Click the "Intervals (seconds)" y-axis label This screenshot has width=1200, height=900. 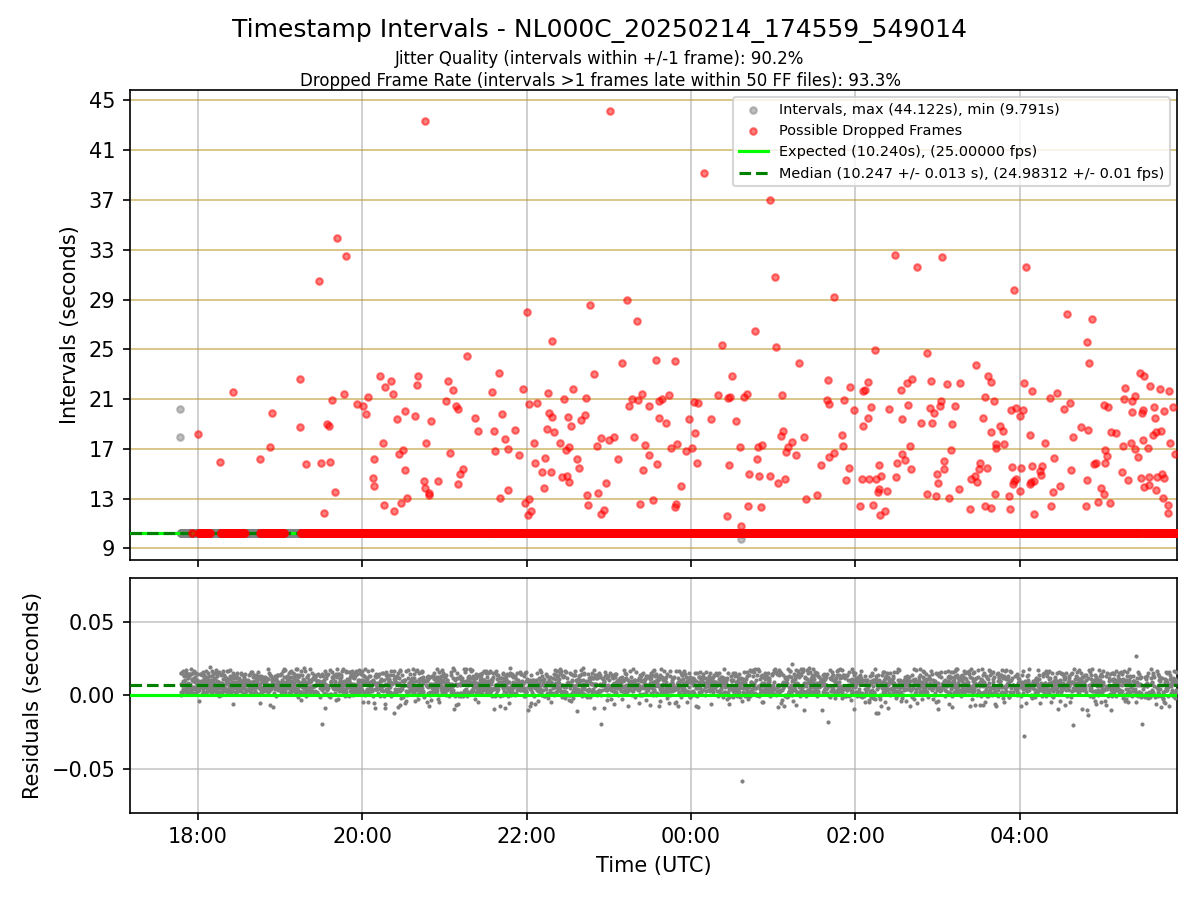coord(69,325)
